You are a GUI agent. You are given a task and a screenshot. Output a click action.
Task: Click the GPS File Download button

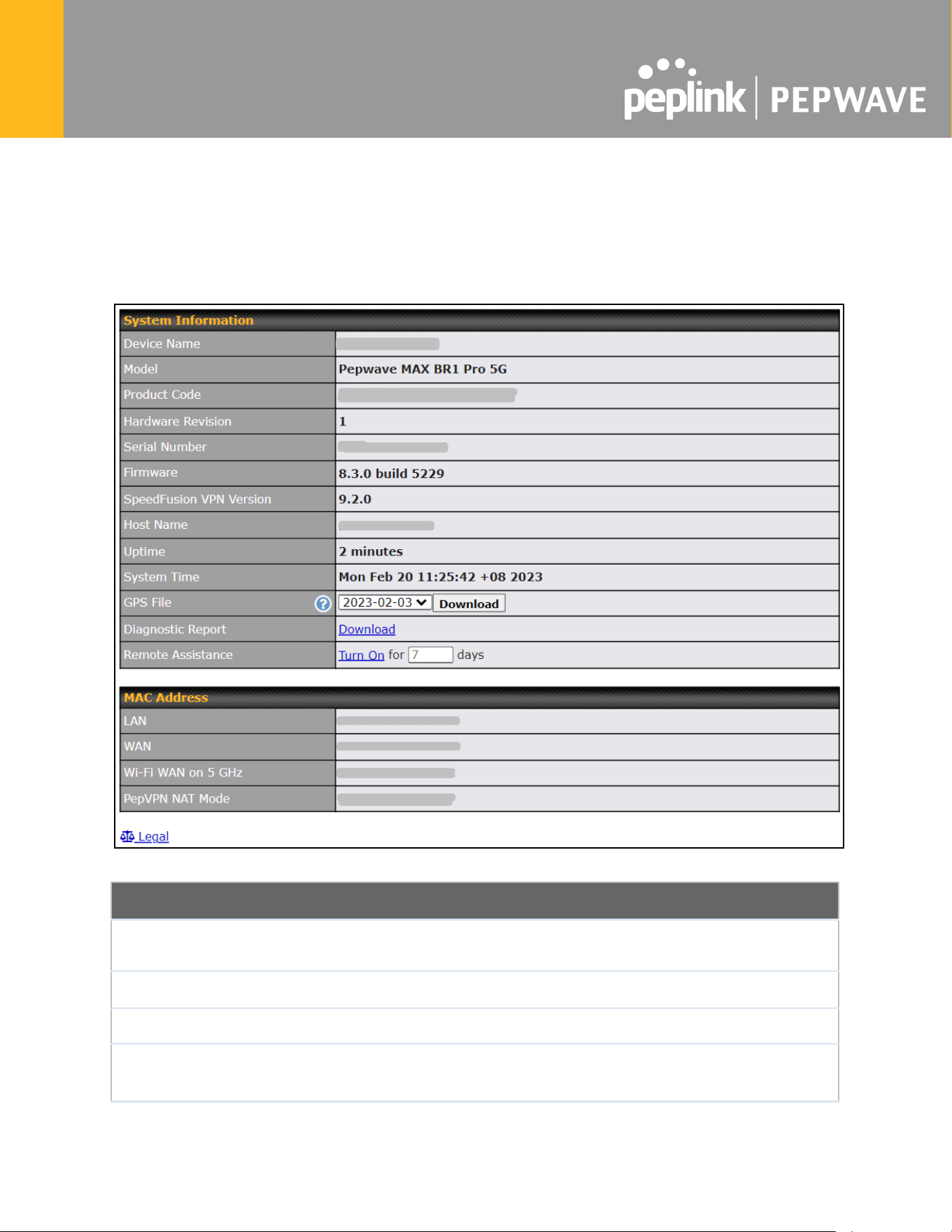coord(469,604)
